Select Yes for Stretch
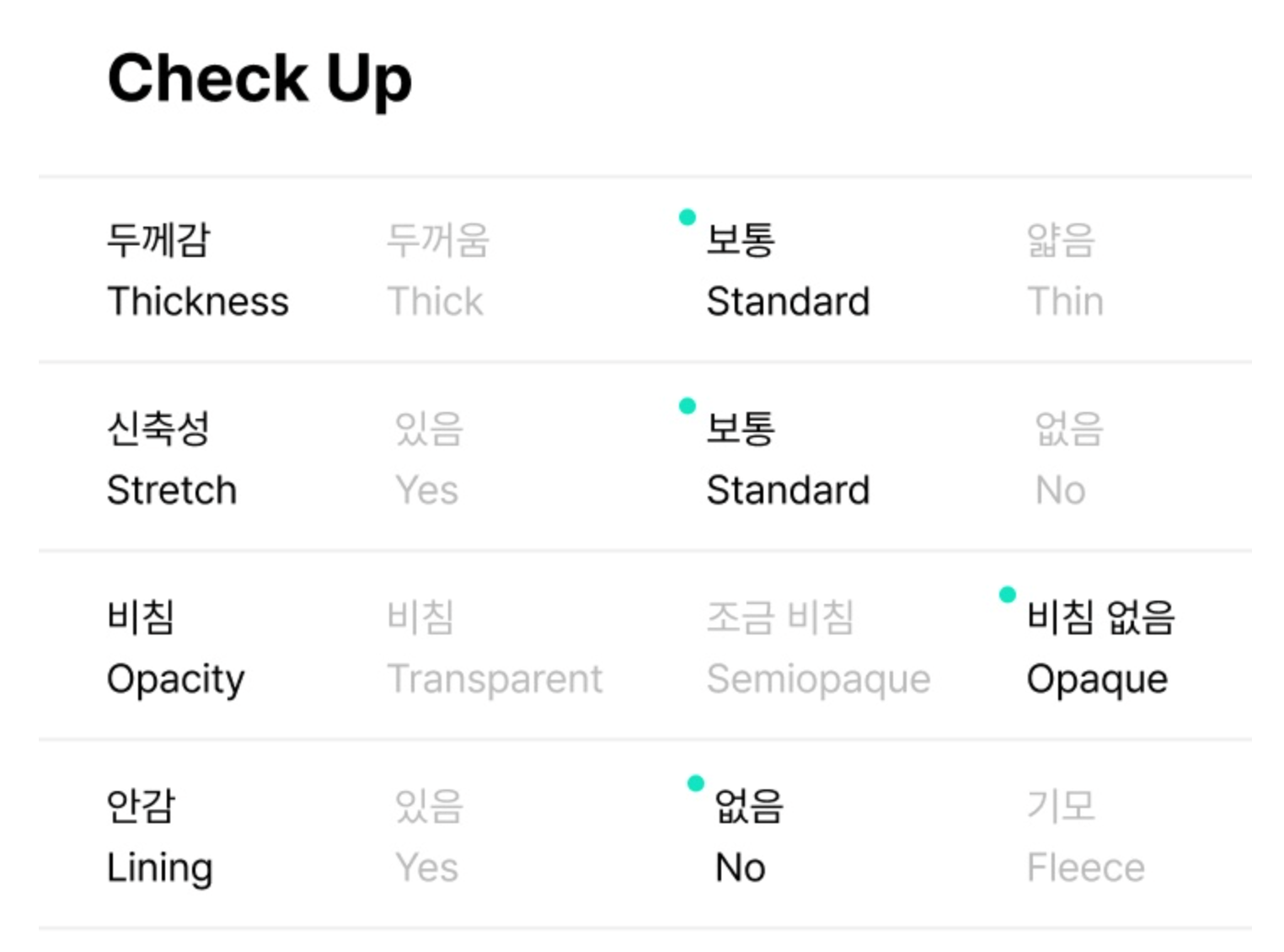The height and width of the screenshot is (952, 1284). coord(428,460)
